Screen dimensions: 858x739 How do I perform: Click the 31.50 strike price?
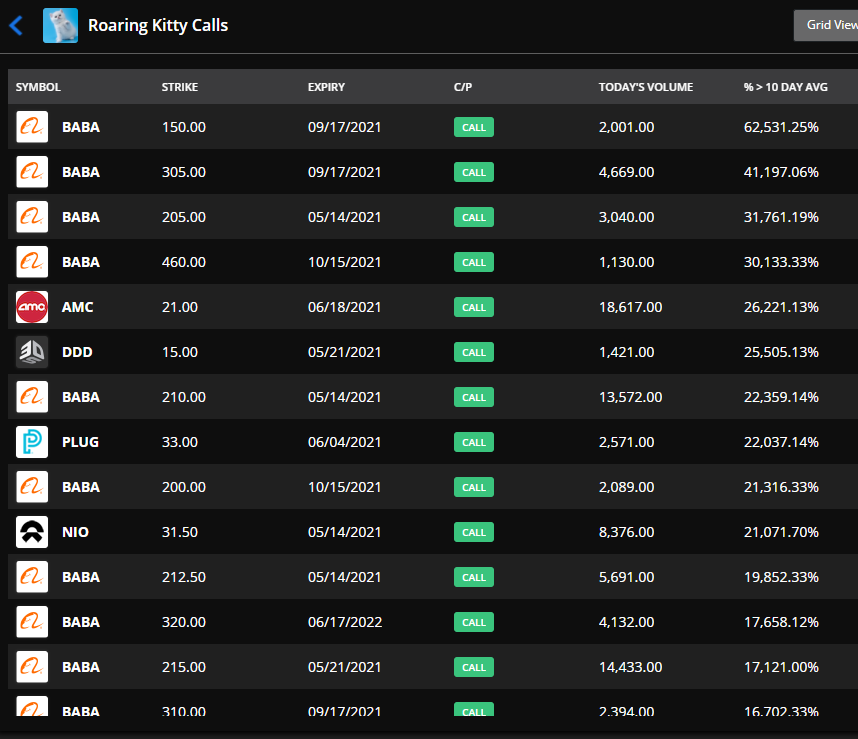(179, 532)
